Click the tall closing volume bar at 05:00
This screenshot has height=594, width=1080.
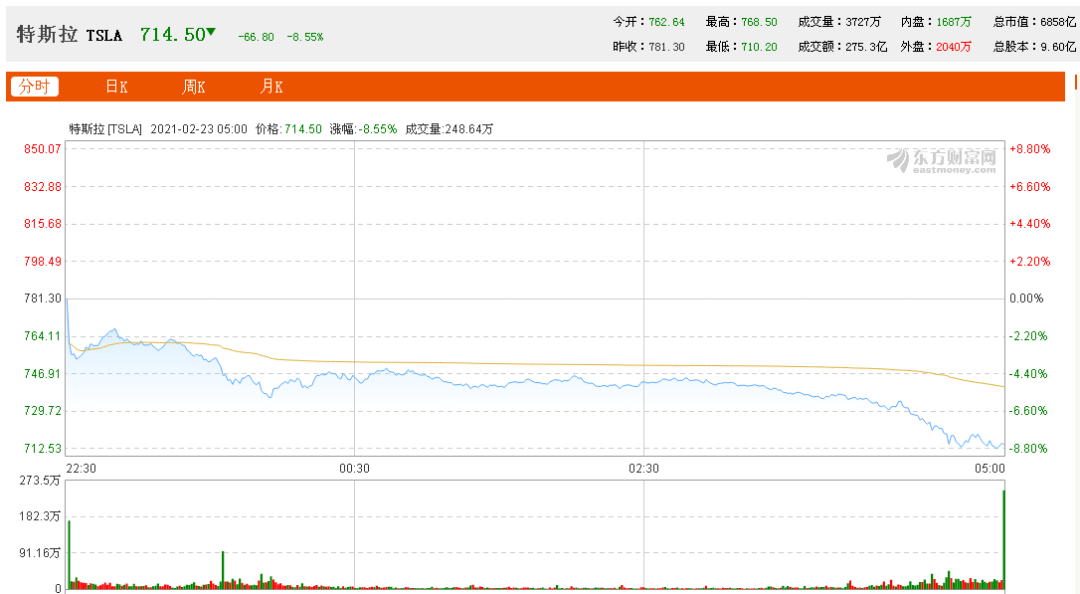[x=1004, y=539]
